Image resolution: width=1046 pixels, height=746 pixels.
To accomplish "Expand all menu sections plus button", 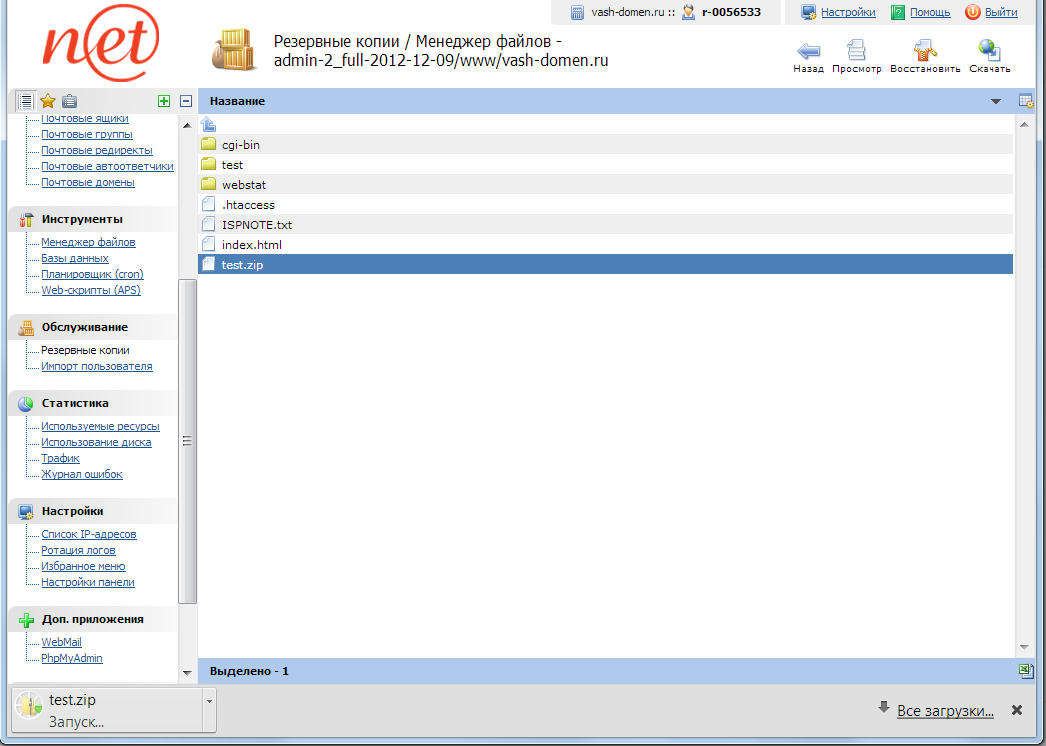I will 164,101.
